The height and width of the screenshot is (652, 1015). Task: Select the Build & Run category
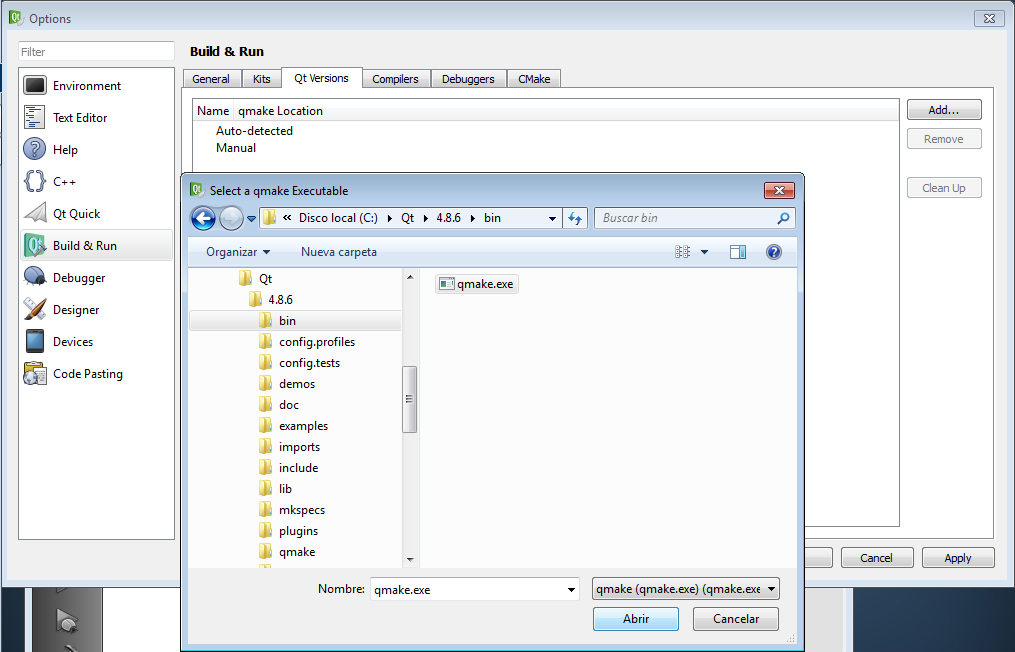[x=96, y=245]
